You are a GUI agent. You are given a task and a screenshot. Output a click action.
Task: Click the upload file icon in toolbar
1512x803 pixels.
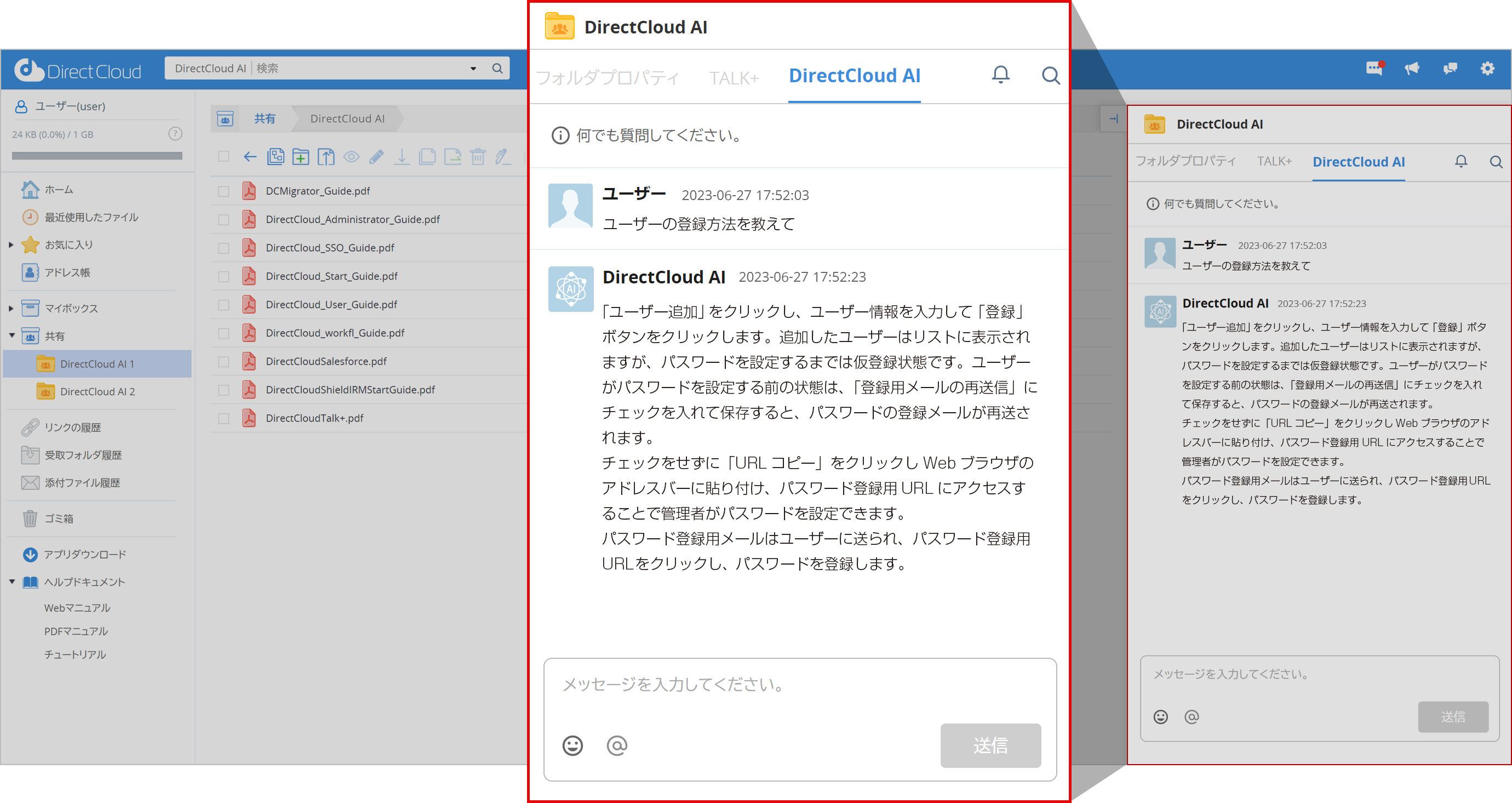point(327,157)
